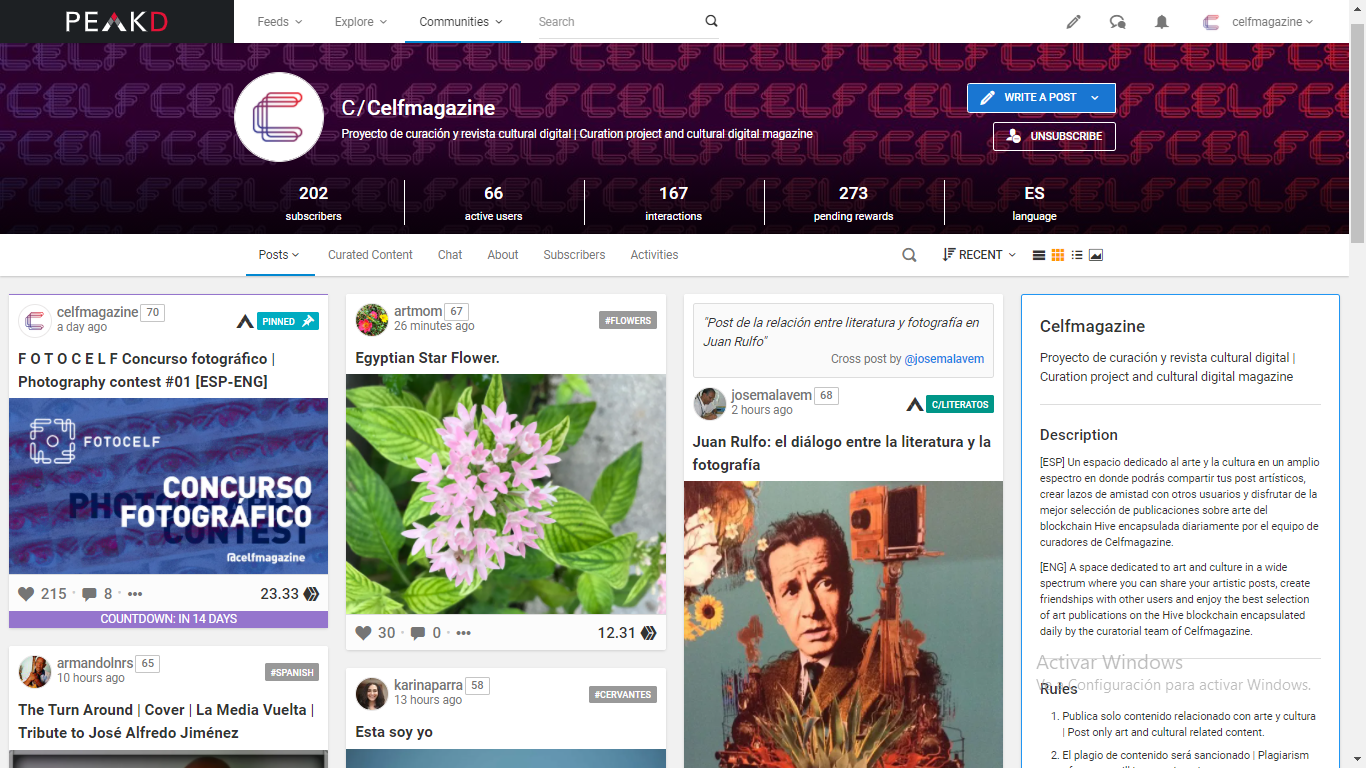Image resolution: width=1366 pixels, height=768 pixels.
Task: Open the comments search icon in top bar
Action: (1117, 21)
